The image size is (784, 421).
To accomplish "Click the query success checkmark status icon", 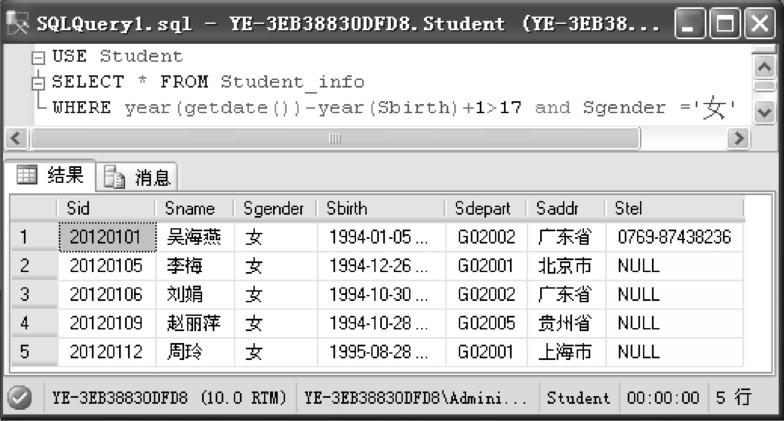I will (x=18, y=397).
